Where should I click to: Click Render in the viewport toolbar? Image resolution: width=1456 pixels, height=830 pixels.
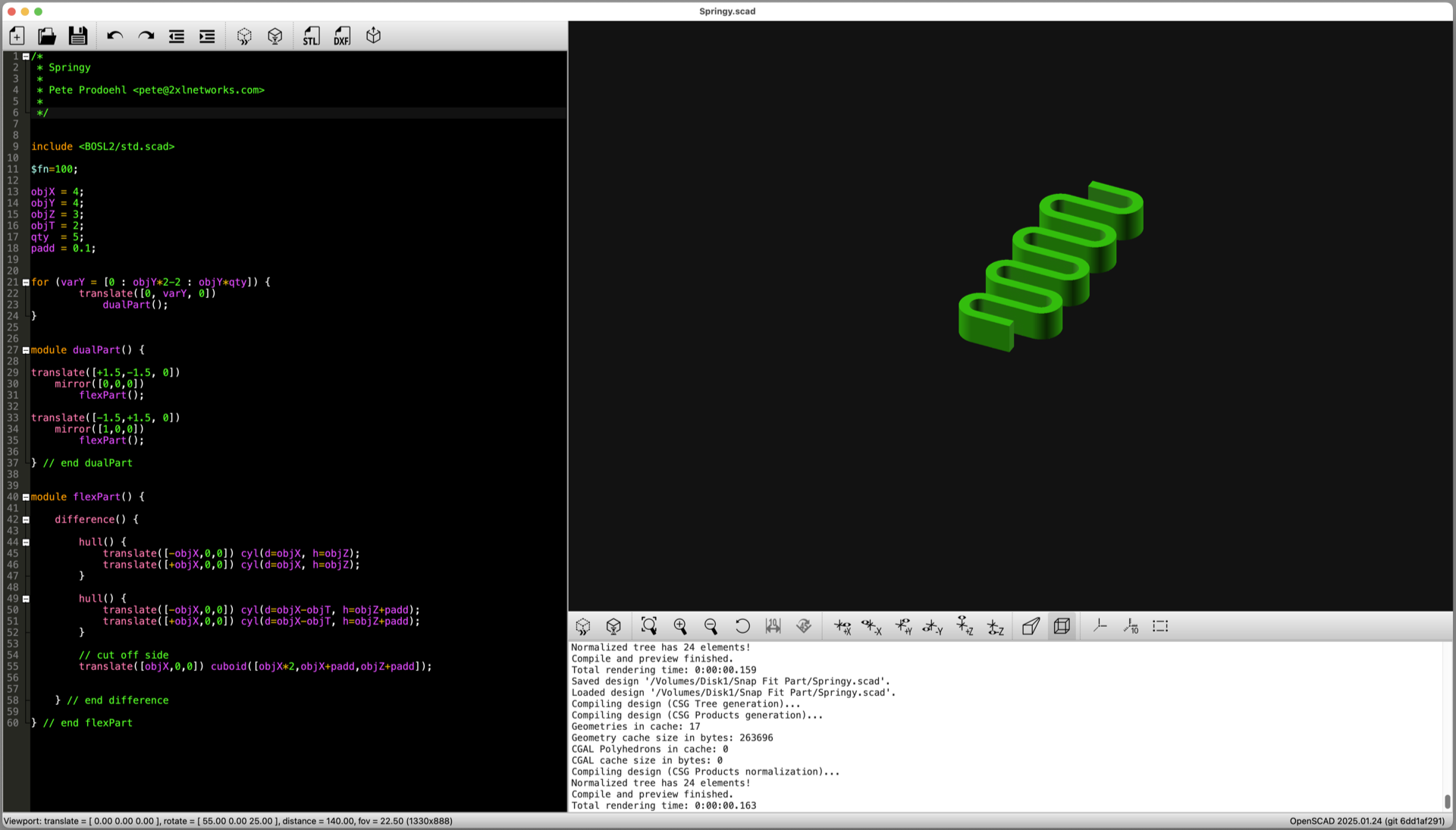[613, 626]
